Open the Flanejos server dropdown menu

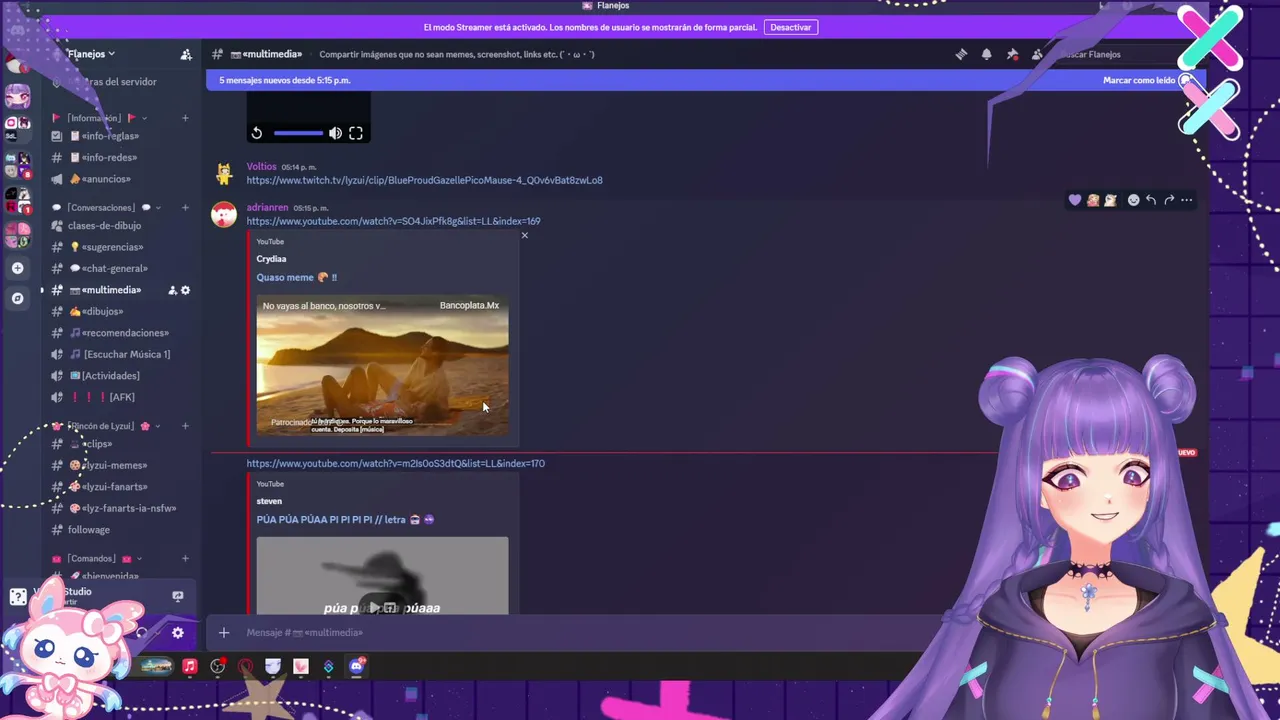91,54
